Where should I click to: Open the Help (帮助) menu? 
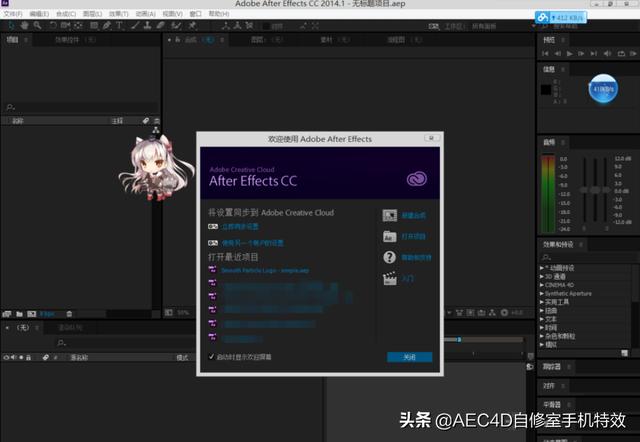pos(219,14)
